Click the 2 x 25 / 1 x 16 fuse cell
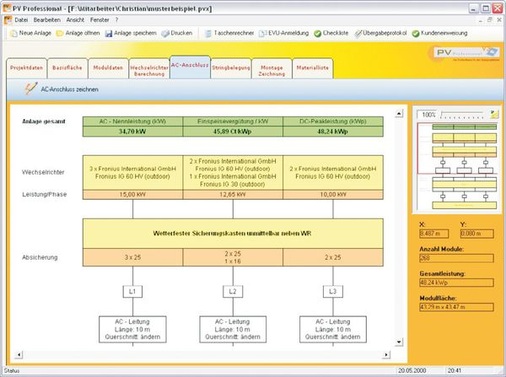Viewport: 506px width, 377px height. pos(233,257)
